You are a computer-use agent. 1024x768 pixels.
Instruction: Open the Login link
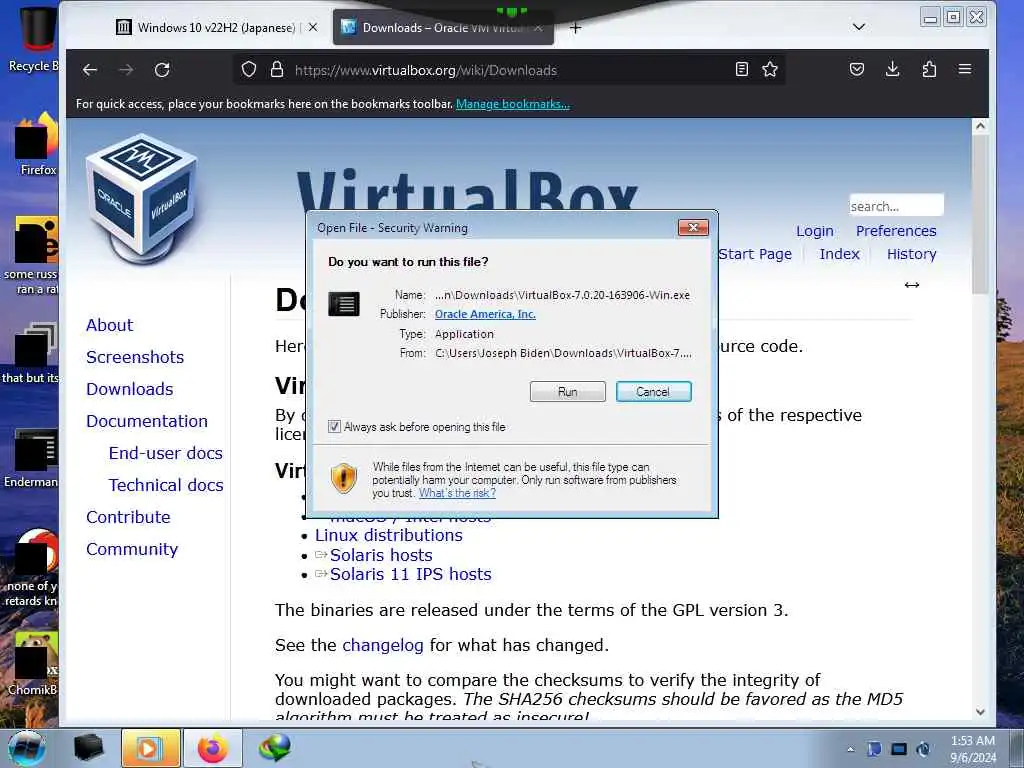click(814, 231)
